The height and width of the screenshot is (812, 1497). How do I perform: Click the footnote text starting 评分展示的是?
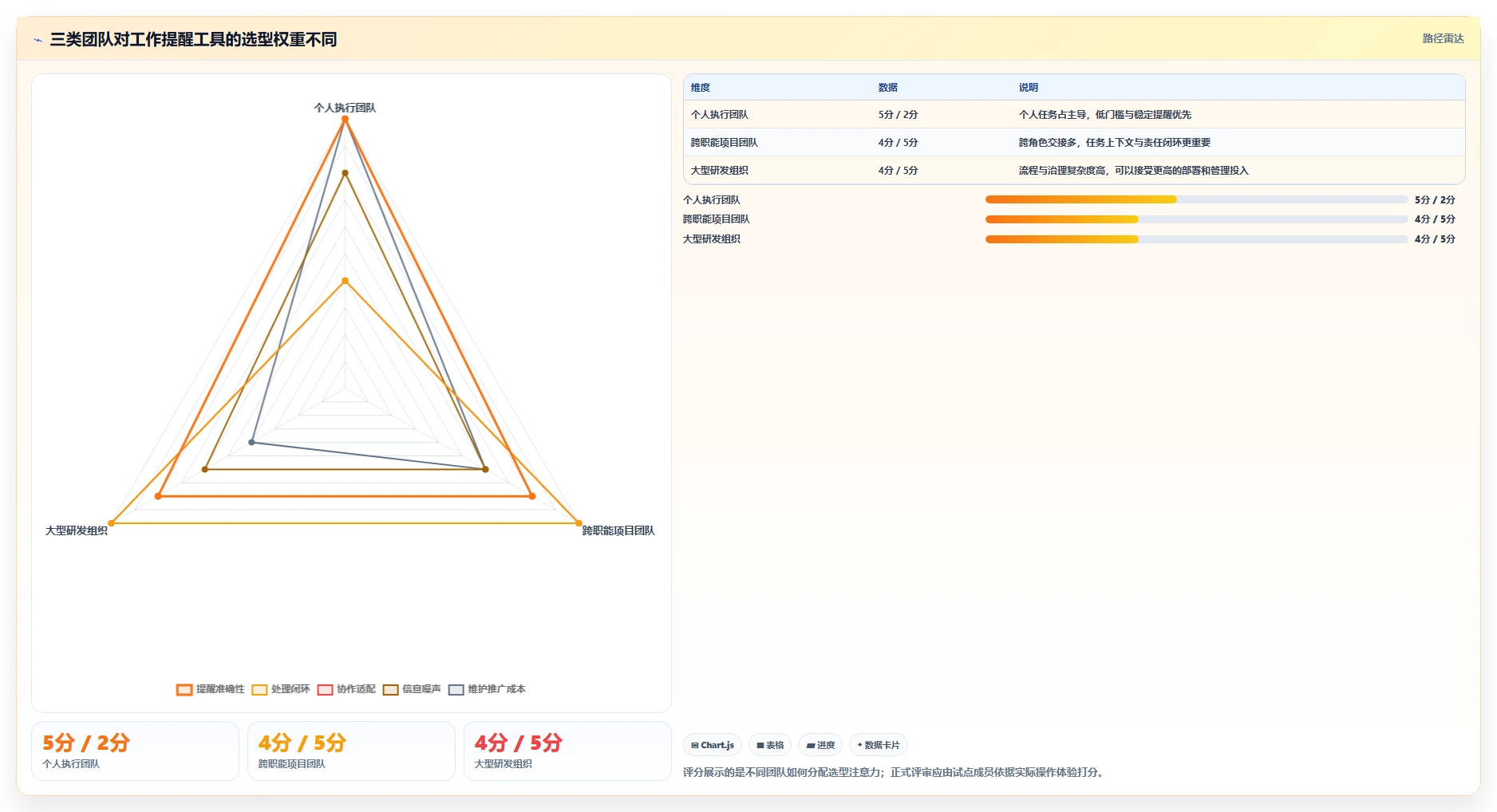click(x=895, y=772)
